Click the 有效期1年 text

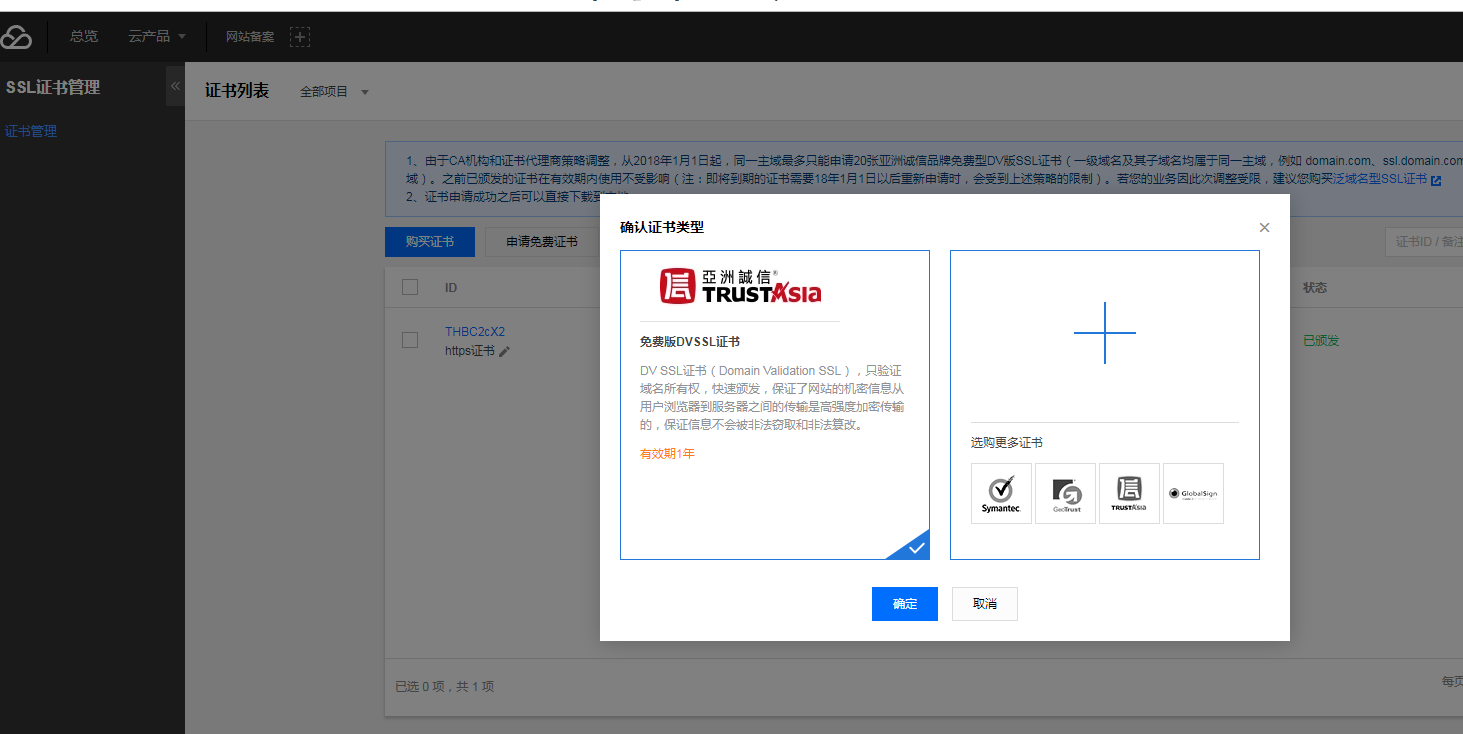point(667,453)
